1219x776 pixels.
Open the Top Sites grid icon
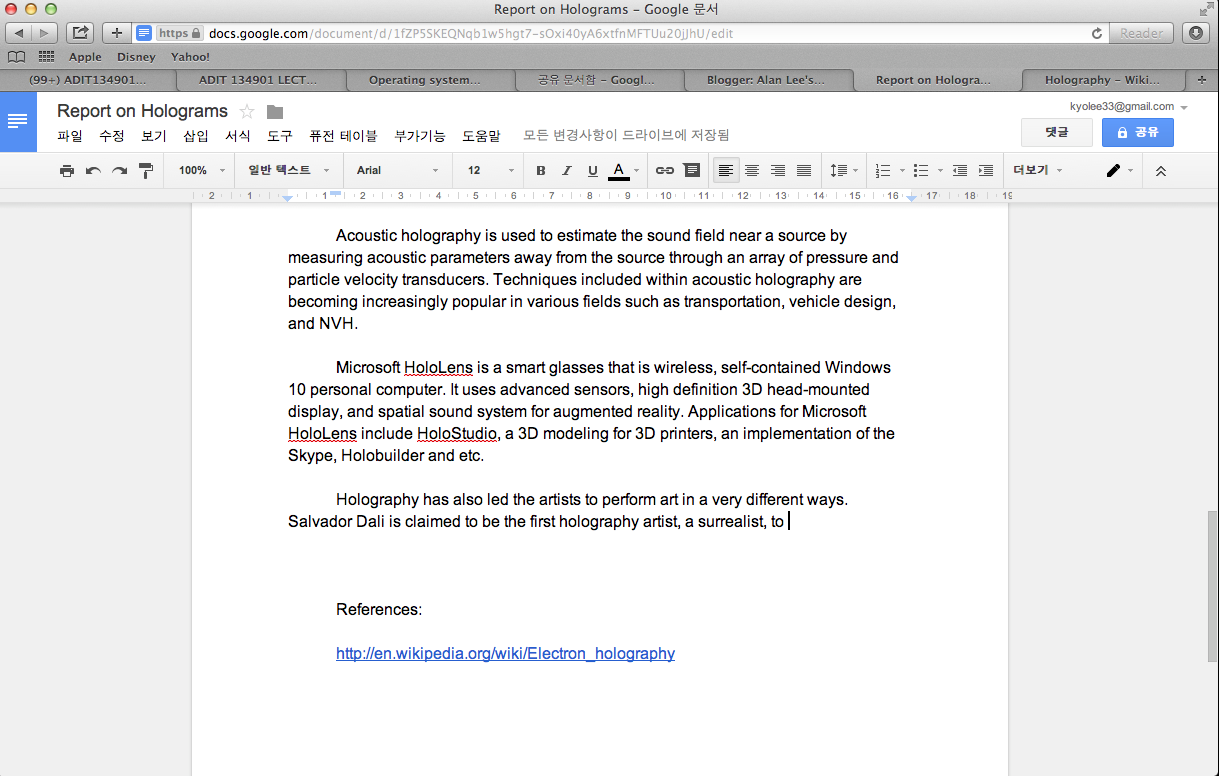pyautogui.click(x=46, y=57)
